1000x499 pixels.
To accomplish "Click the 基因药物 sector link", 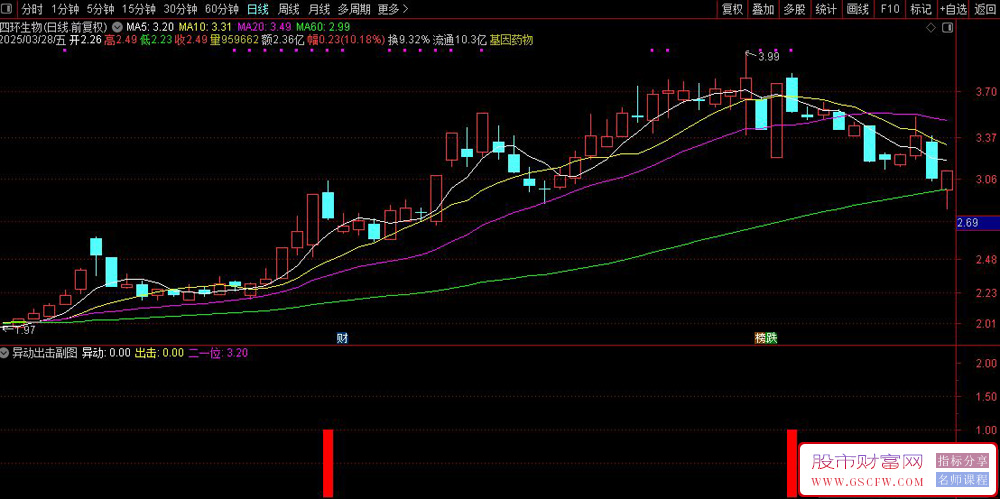I will pos(511,40).
